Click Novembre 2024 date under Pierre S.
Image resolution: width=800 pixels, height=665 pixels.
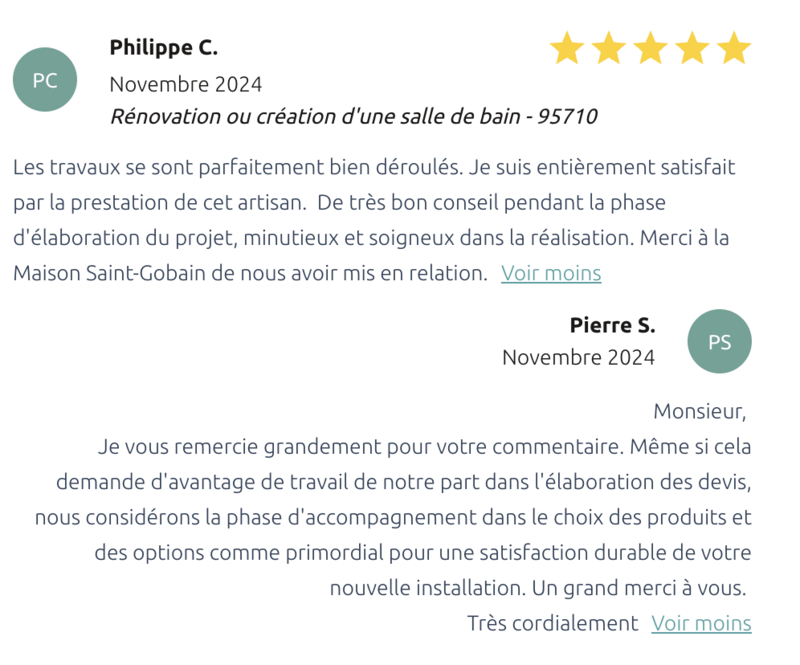tap(578, 357)
